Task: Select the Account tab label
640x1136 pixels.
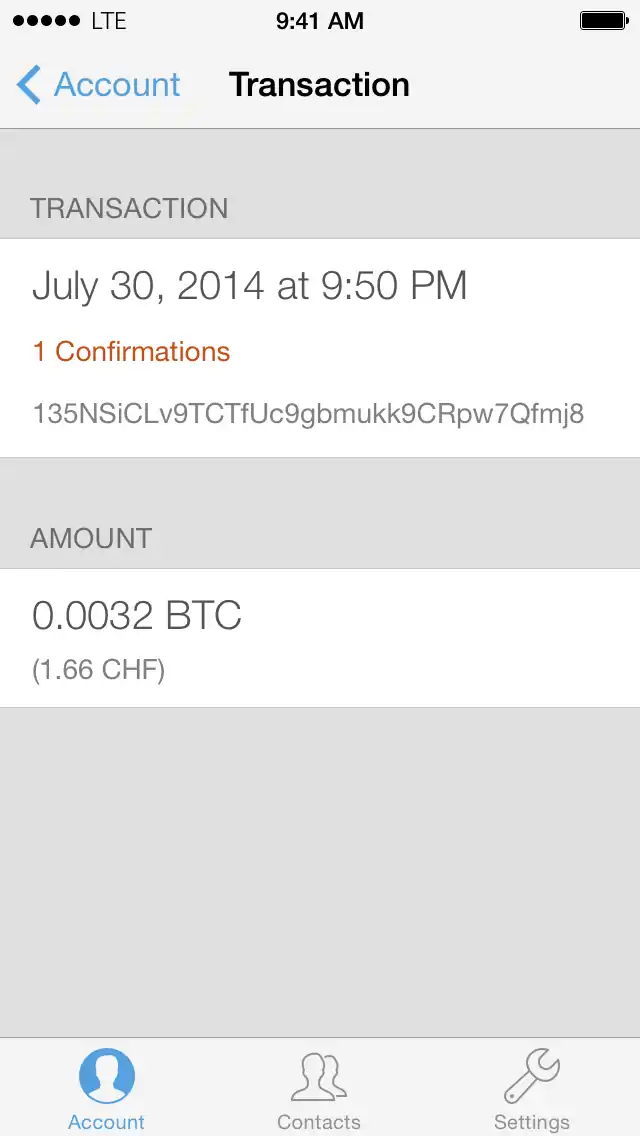Action: [x=106, y=1122]
